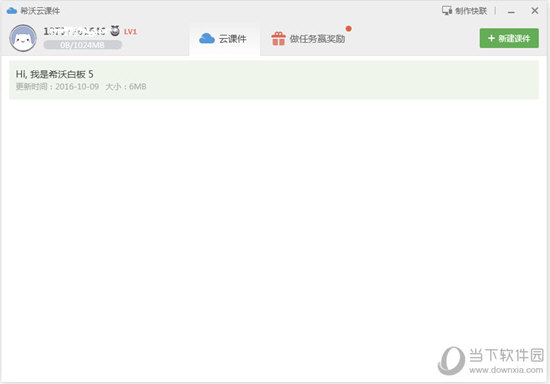Open the 制作快联 screen option
Viewport: 550px width, 384px height.
pos(464,11)
